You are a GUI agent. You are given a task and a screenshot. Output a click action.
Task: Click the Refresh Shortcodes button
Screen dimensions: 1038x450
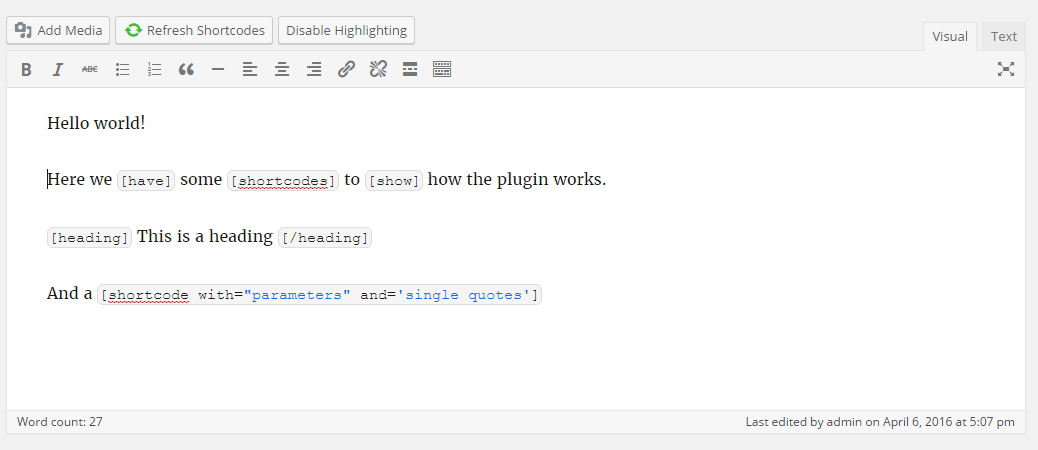click(x=194, y=30)
